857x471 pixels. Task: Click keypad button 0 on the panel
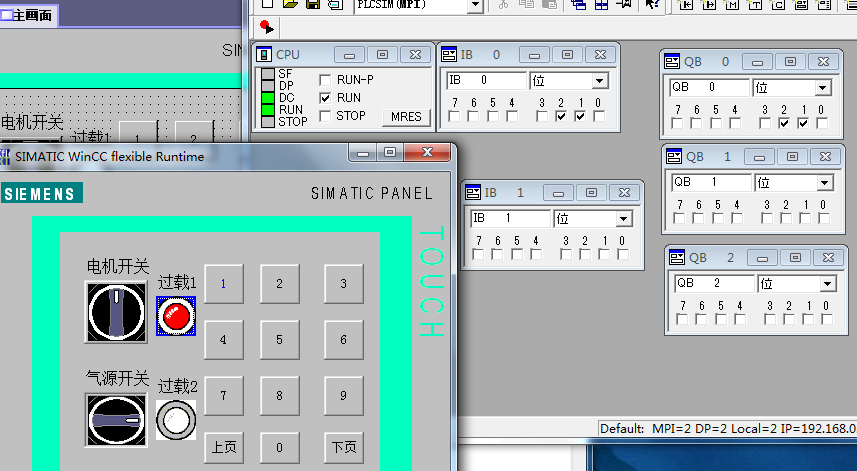click(279, 448)
